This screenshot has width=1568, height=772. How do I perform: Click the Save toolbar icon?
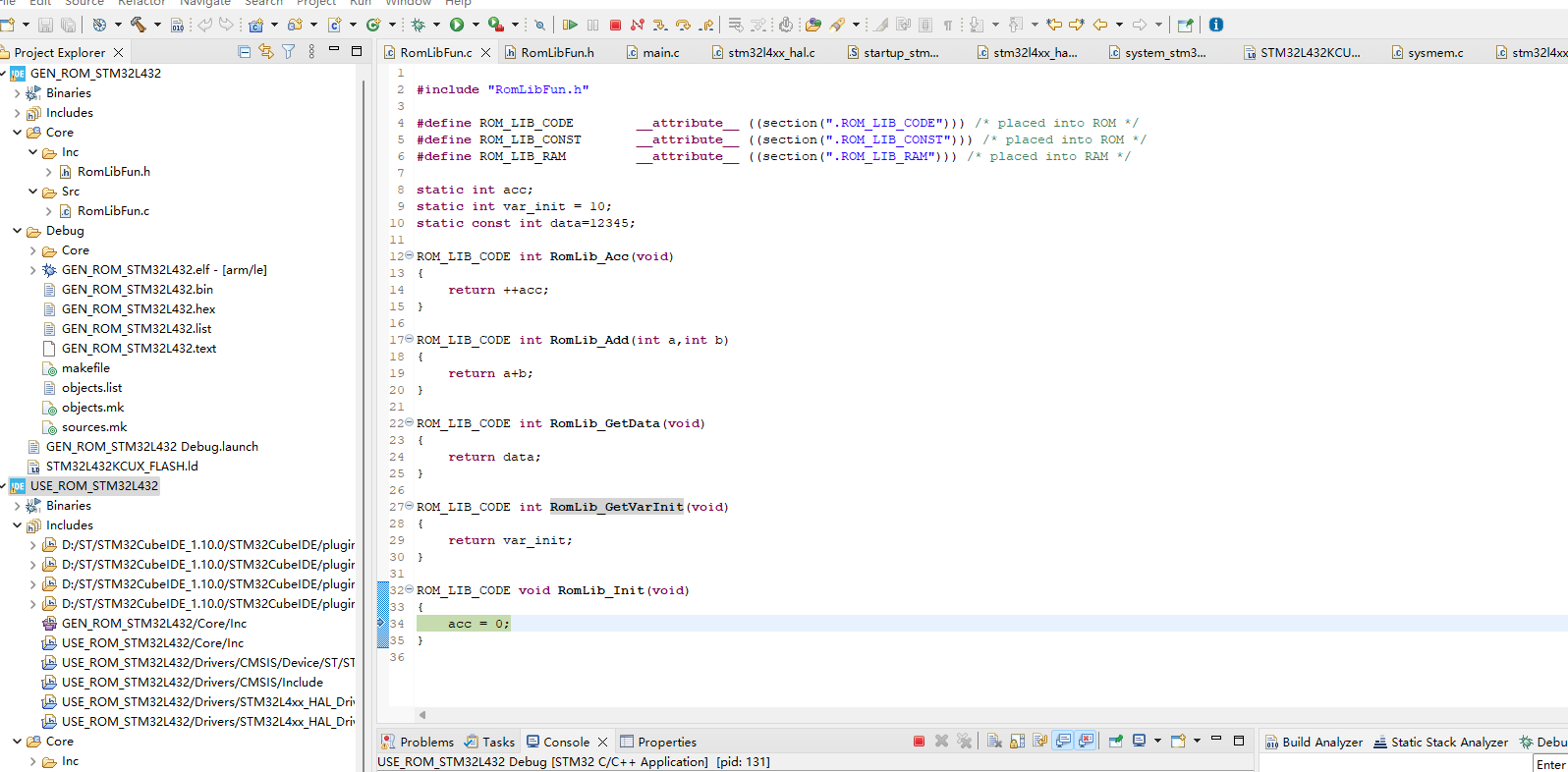pyautogui.click(x=46, y=25)
